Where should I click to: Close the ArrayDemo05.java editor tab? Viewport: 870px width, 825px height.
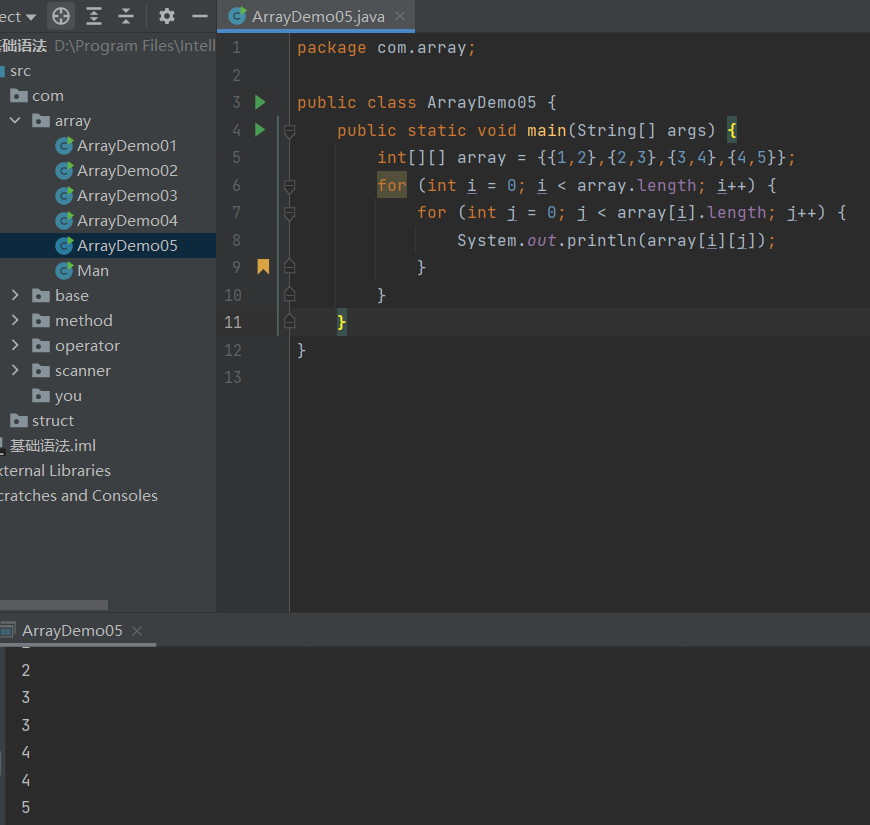click(400, 17)
